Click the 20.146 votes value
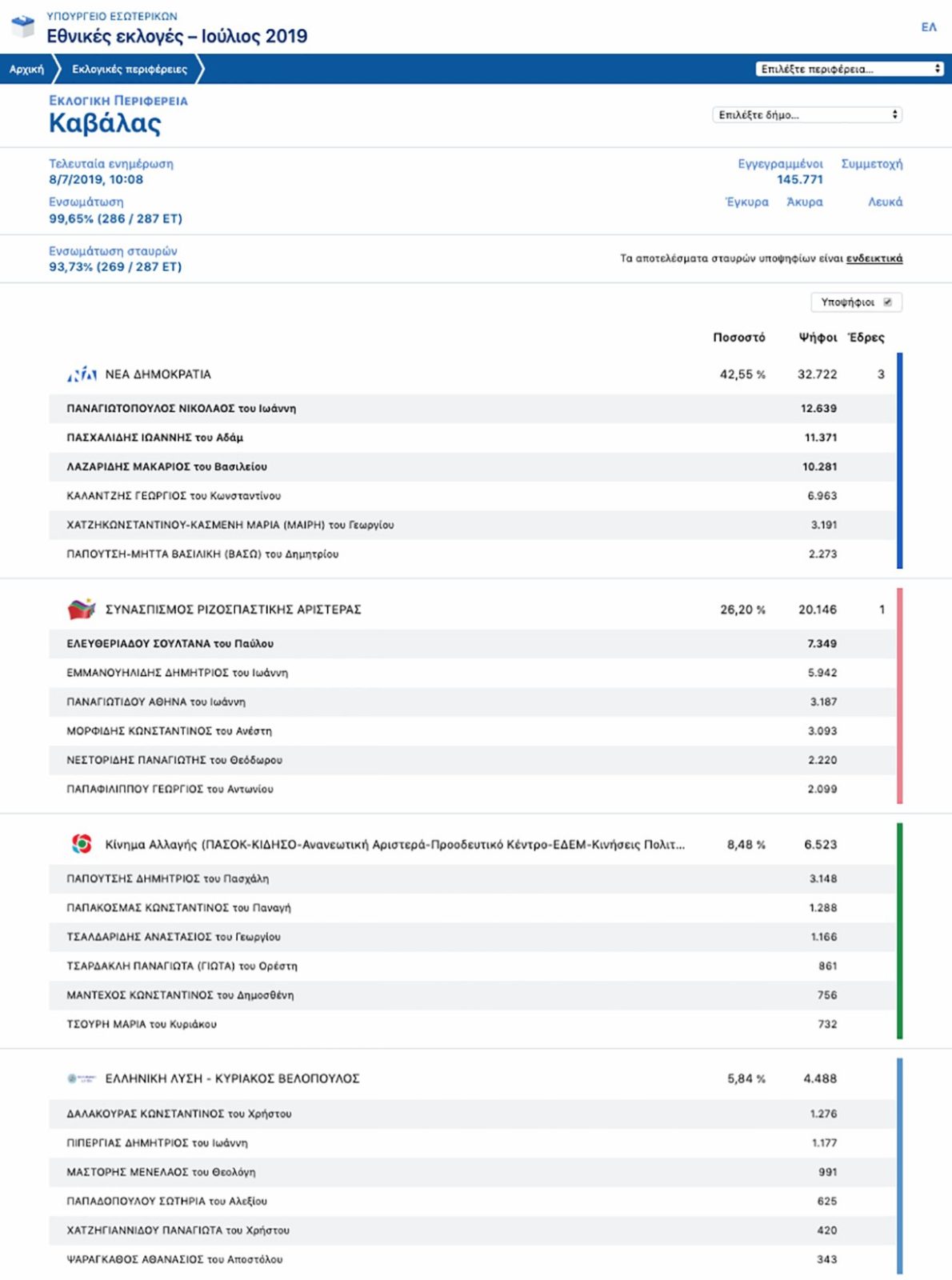 (818, 610)
